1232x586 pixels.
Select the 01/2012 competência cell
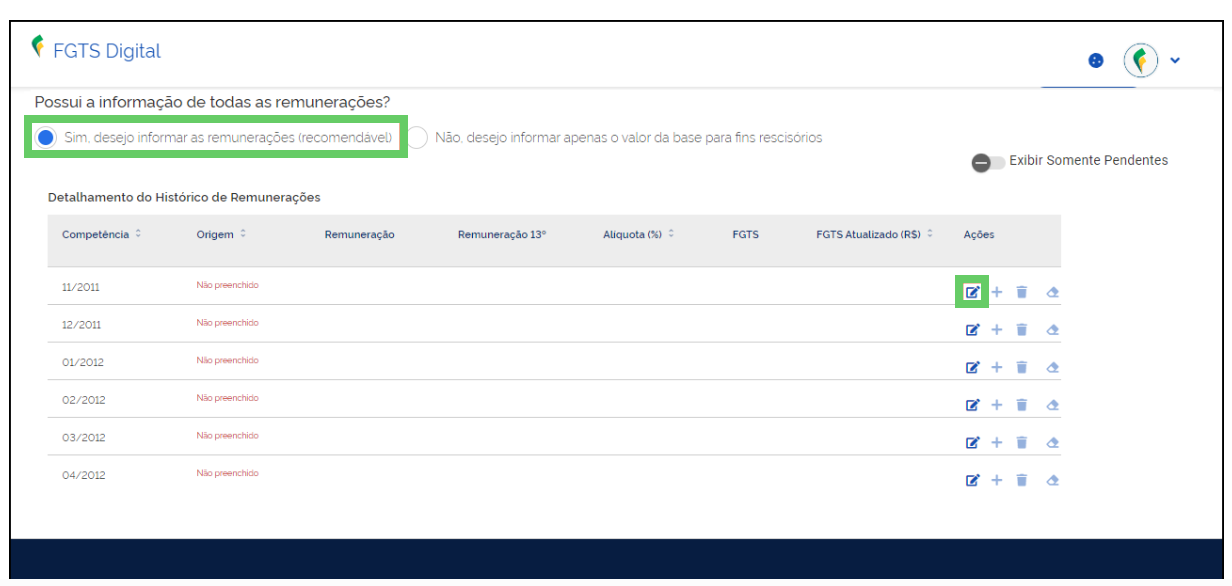(x=82, y=362)
